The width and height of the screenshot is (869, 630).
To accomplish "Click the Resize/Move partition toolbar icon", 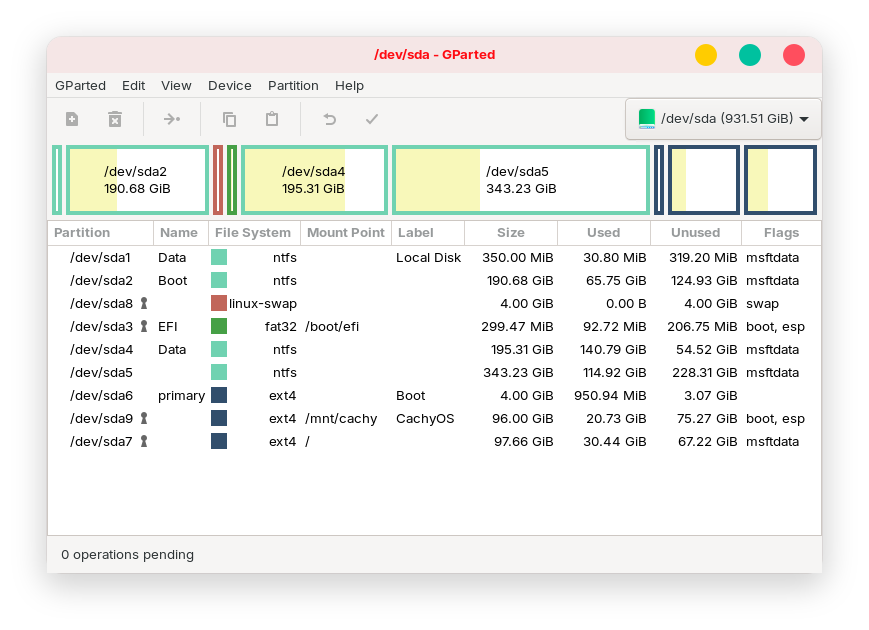I will [172, 119].
